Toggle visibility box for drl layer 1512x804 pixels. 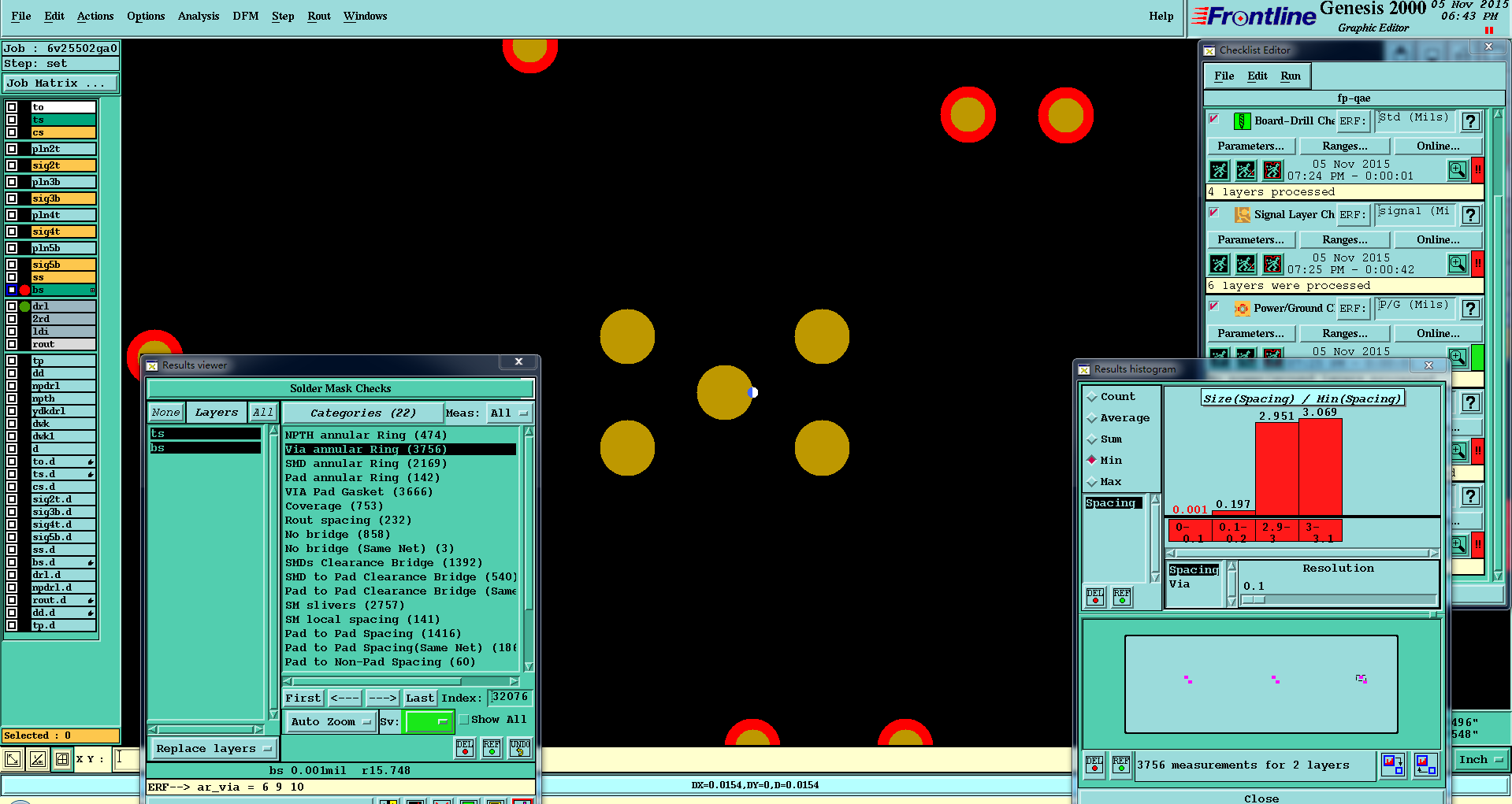tap(12, 306)
